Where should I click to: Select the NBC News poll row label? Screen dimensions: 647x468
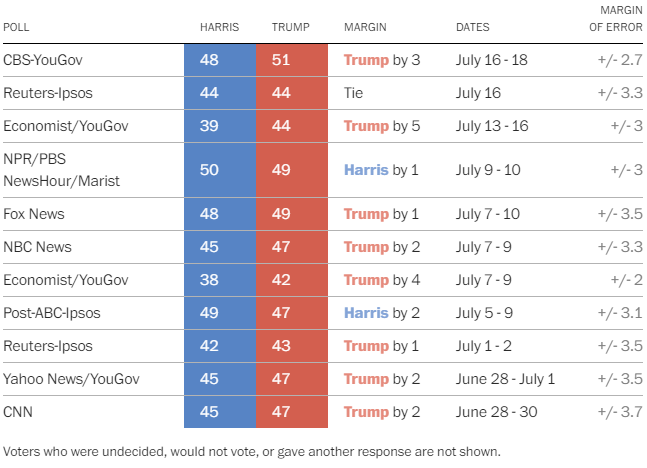[x=38, y=247]
